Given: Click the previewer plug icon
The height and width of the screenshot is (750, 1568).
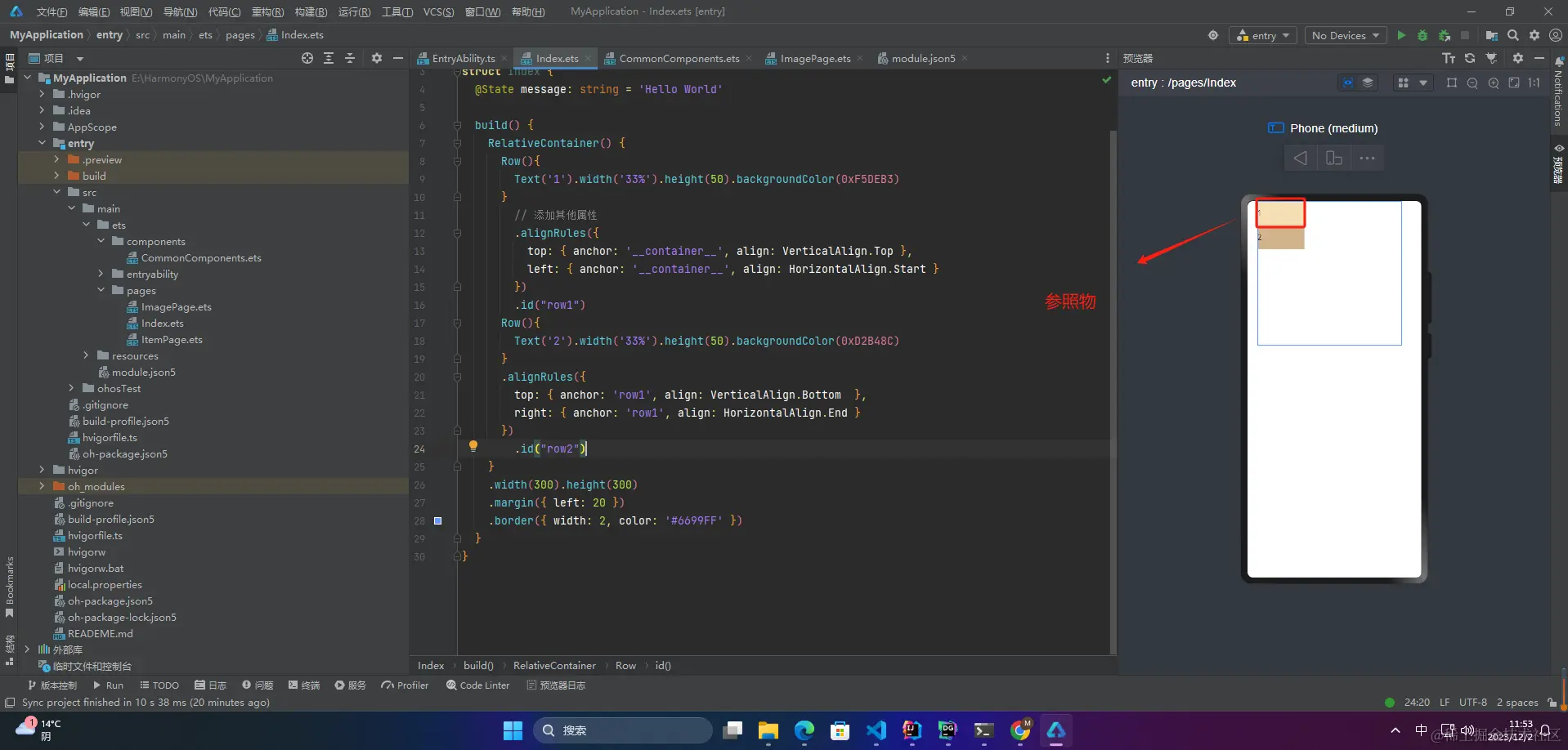Looking at the screenshot, I should 1491,58.
